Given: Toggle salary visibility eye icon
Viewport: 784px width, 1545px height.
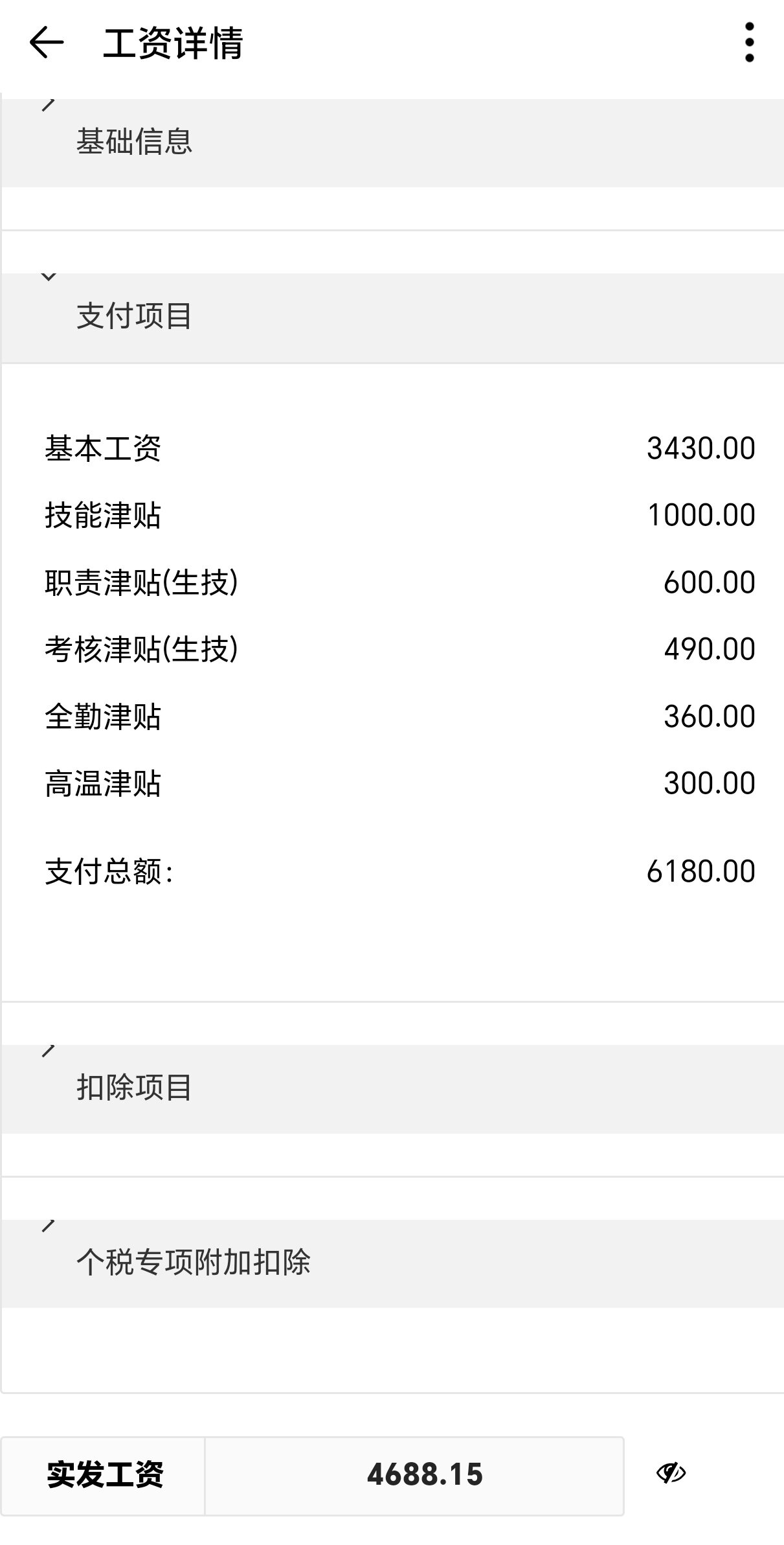Looking at the screenshot, I should [671, 1473].
